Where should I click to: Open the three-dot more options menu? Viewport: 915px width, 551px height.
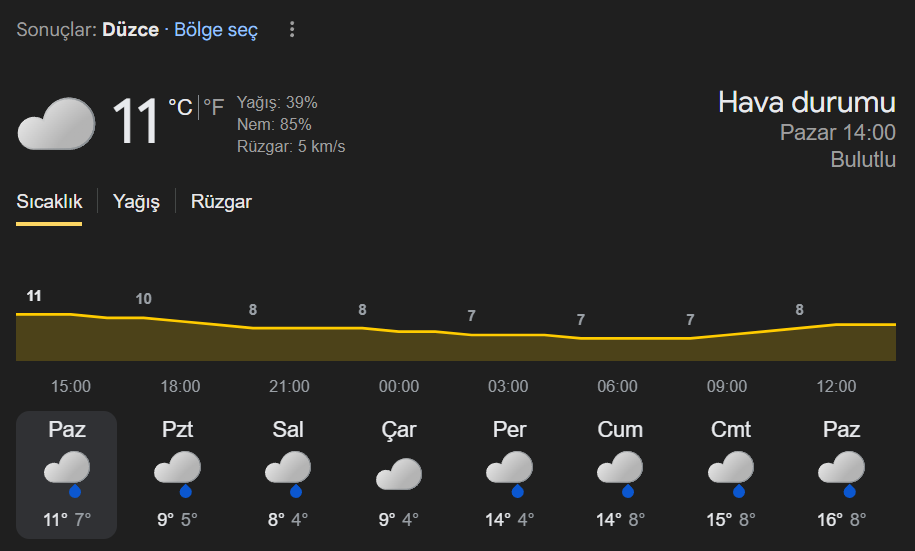292,30
